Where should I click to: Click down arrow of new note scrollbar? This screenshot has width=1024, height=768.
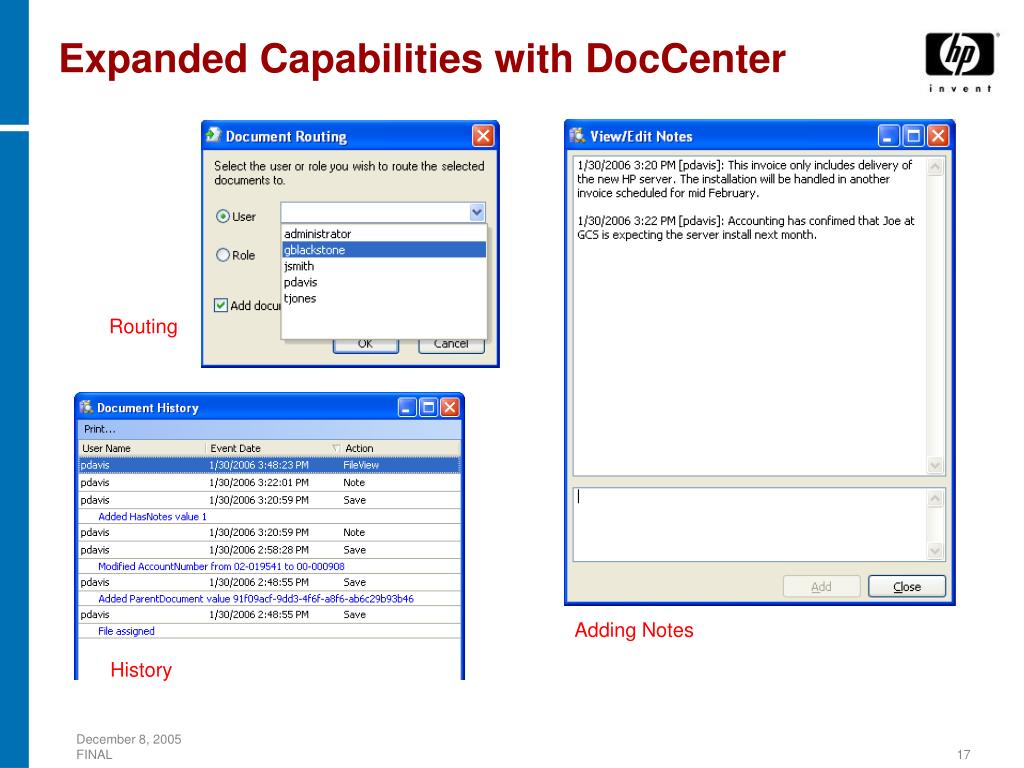(935, 551)
